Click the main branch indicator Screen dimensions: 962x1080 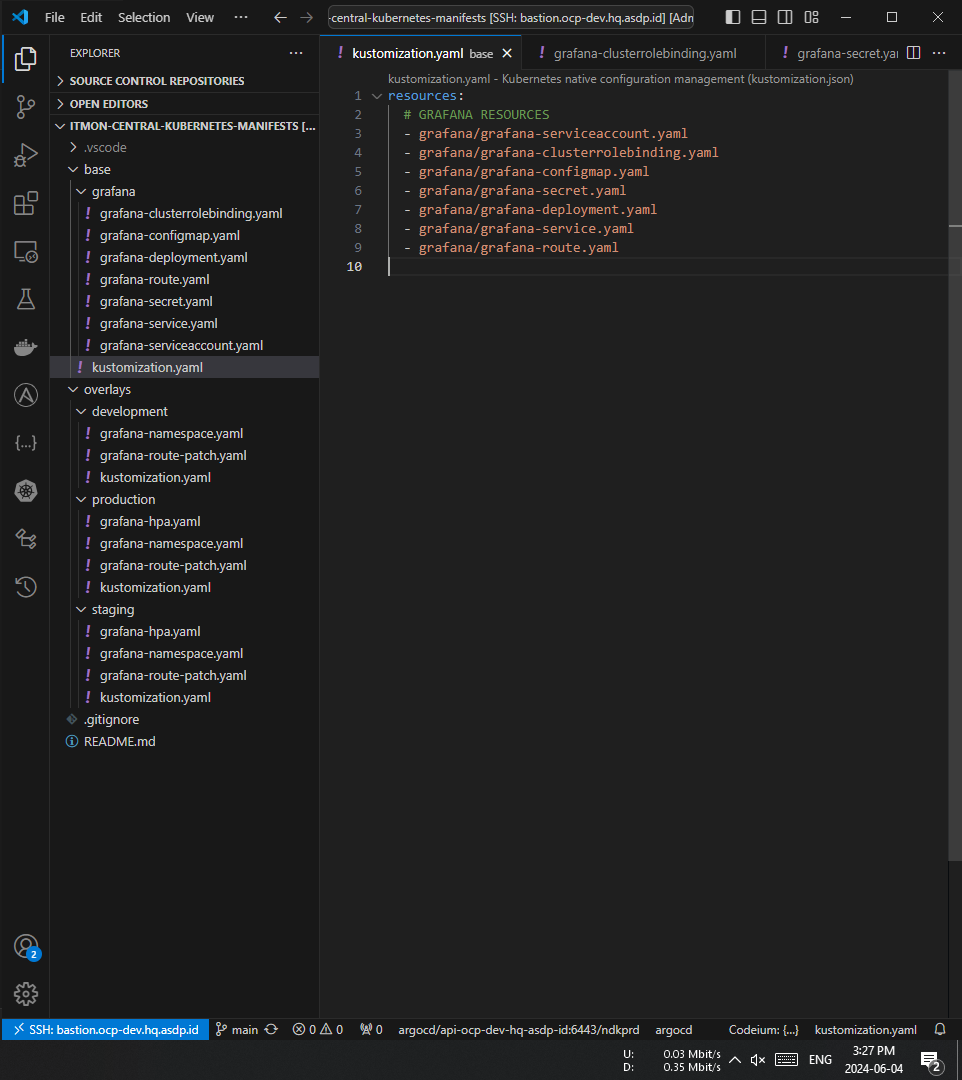tap(237, 1030)
